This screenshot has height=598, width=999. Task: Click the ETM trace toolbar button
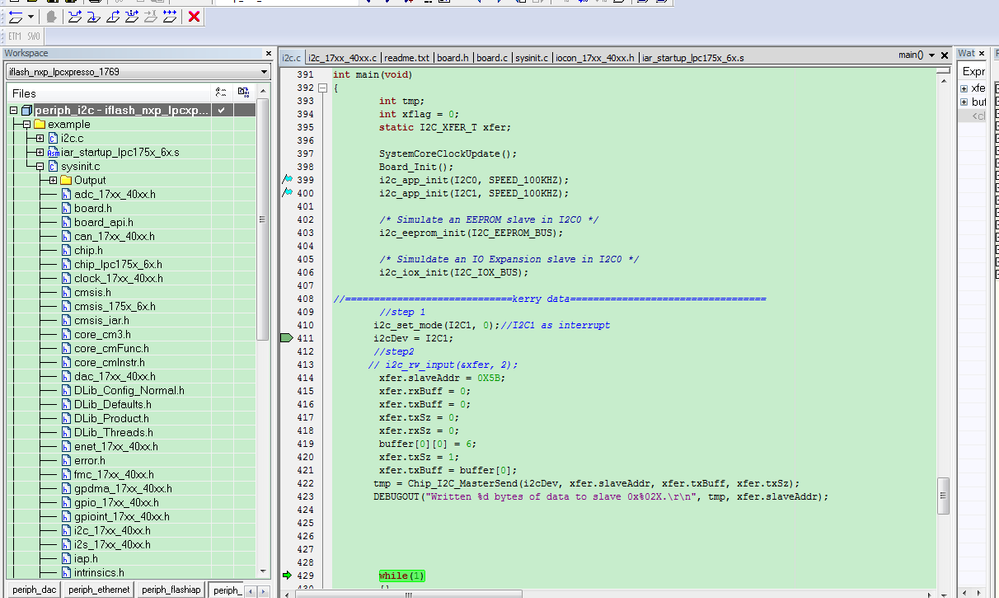[x=15, y=36]
